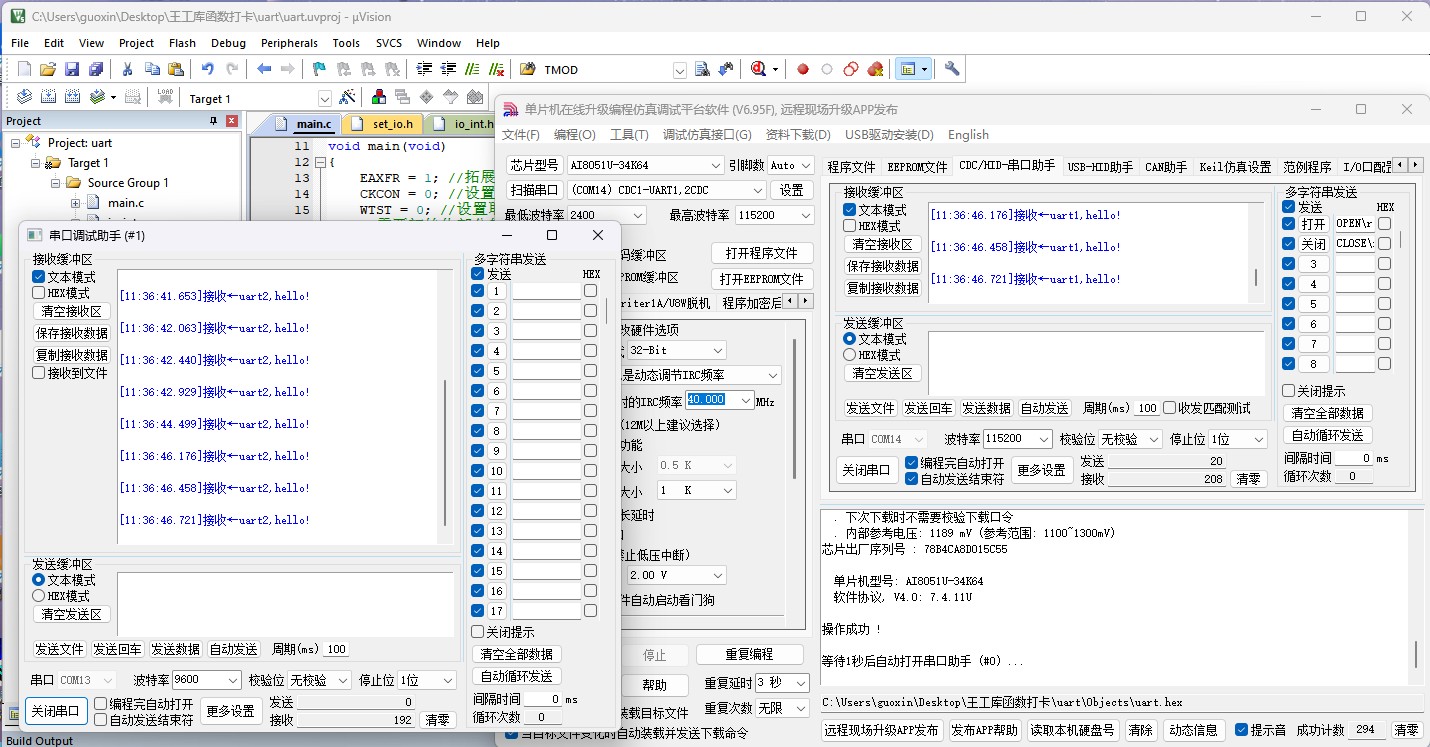Click 清空接收区 in 串口调试助手 (#1)
The height and width of the screenshot is (747, 1430).
pyautogui.click(x=71, y=311)
